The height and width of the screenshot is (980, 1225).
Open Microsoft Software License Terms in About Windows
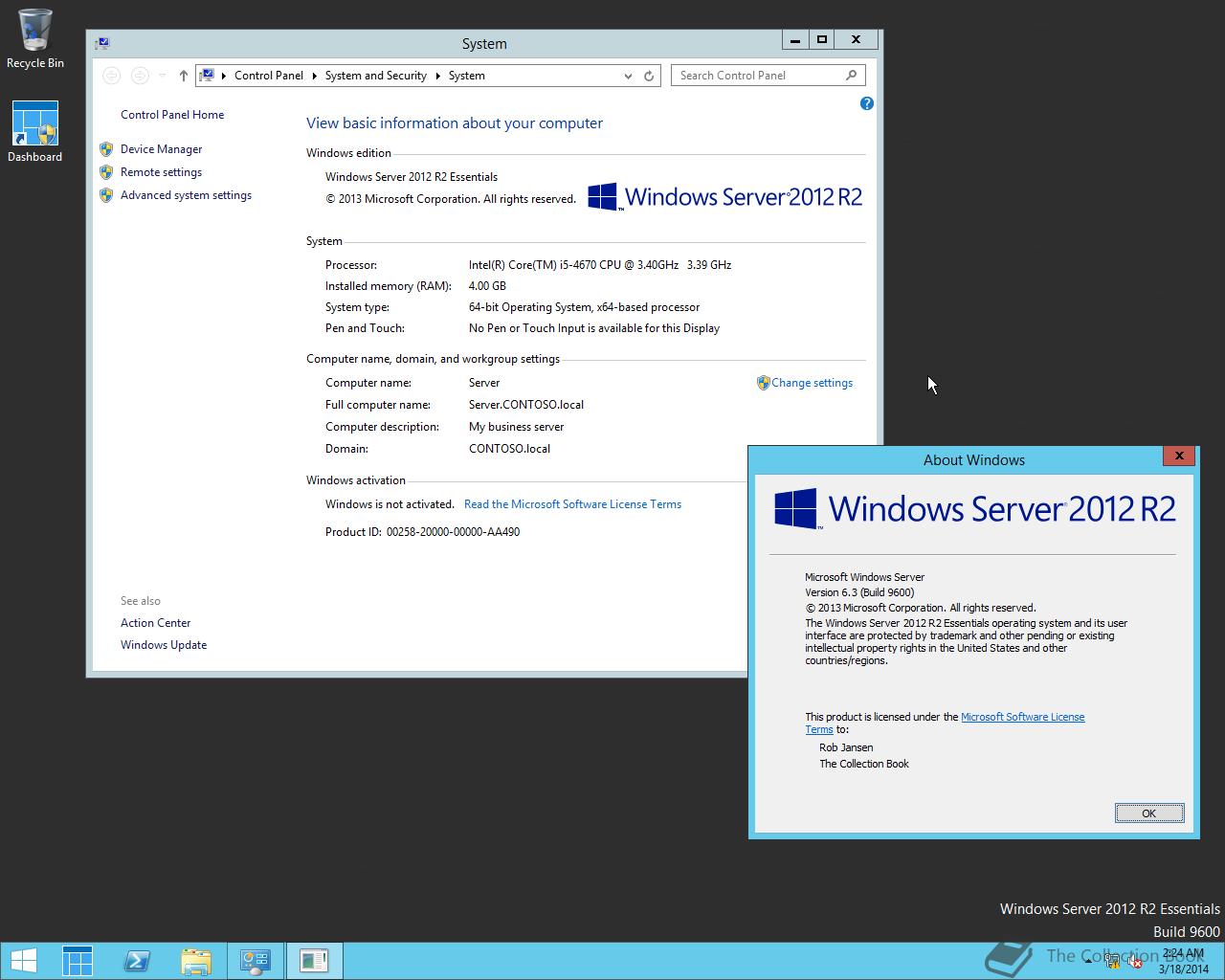point(1022,717)
